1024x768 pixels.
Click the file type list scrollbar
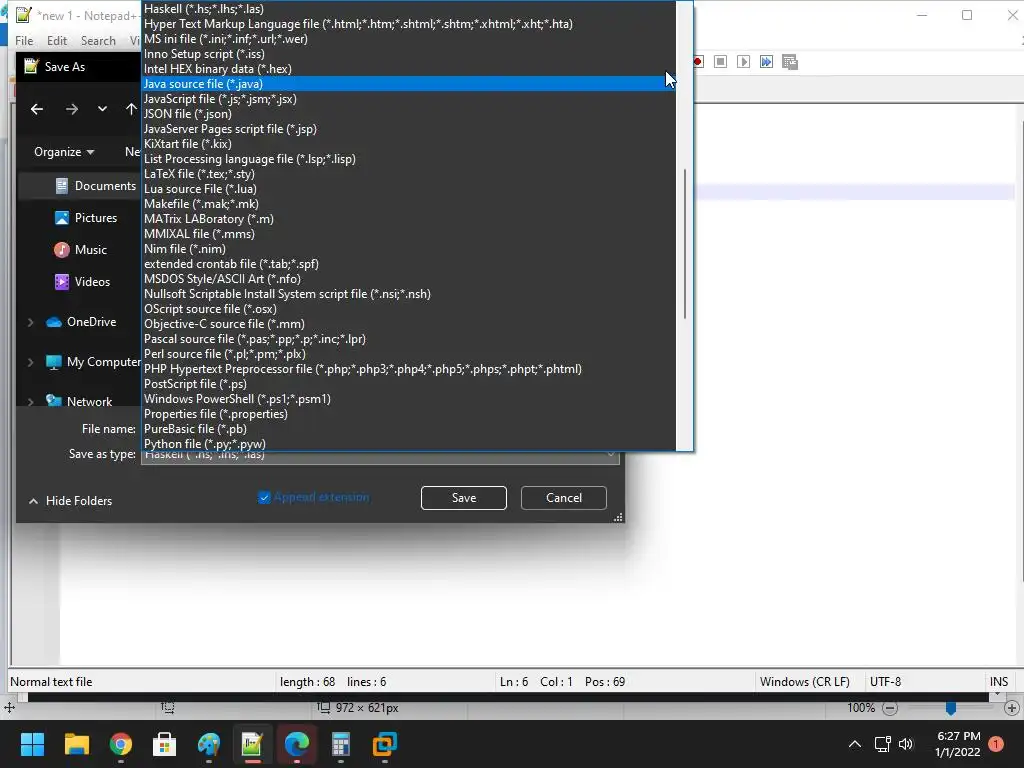(x=684, y=244)
